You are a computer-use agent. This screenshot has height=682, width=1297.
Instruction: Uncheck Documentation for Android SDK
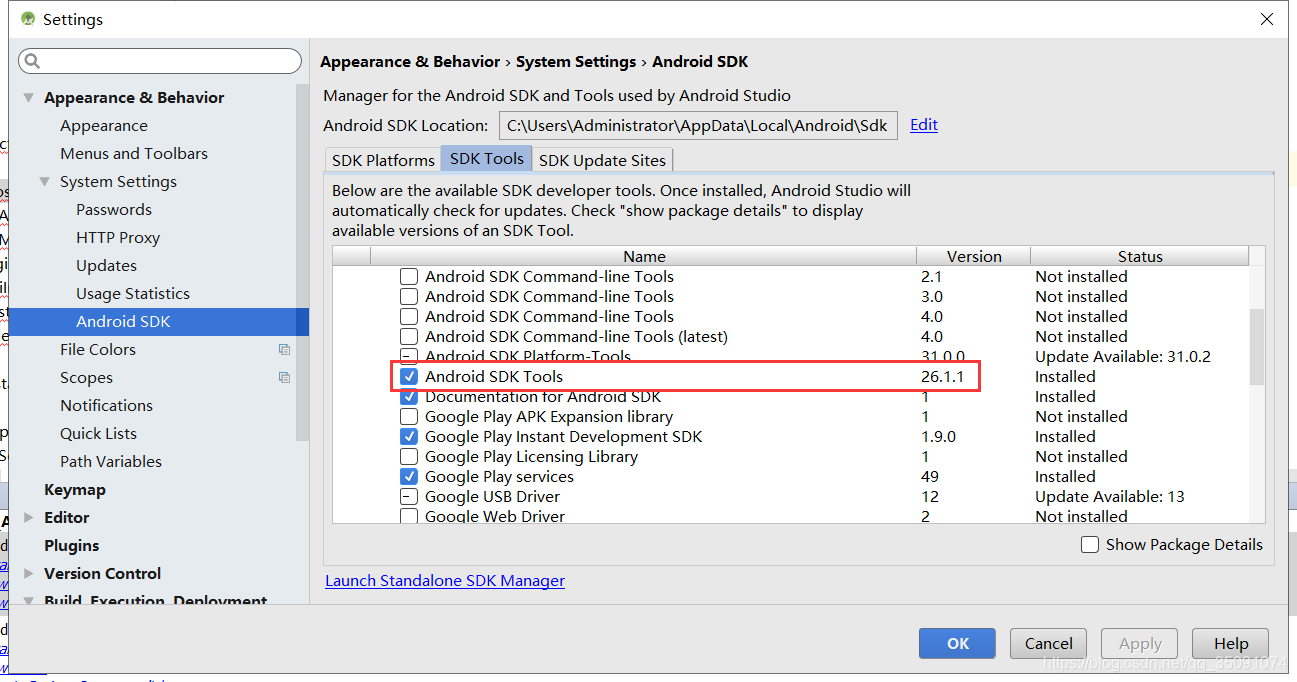point(409,396)
